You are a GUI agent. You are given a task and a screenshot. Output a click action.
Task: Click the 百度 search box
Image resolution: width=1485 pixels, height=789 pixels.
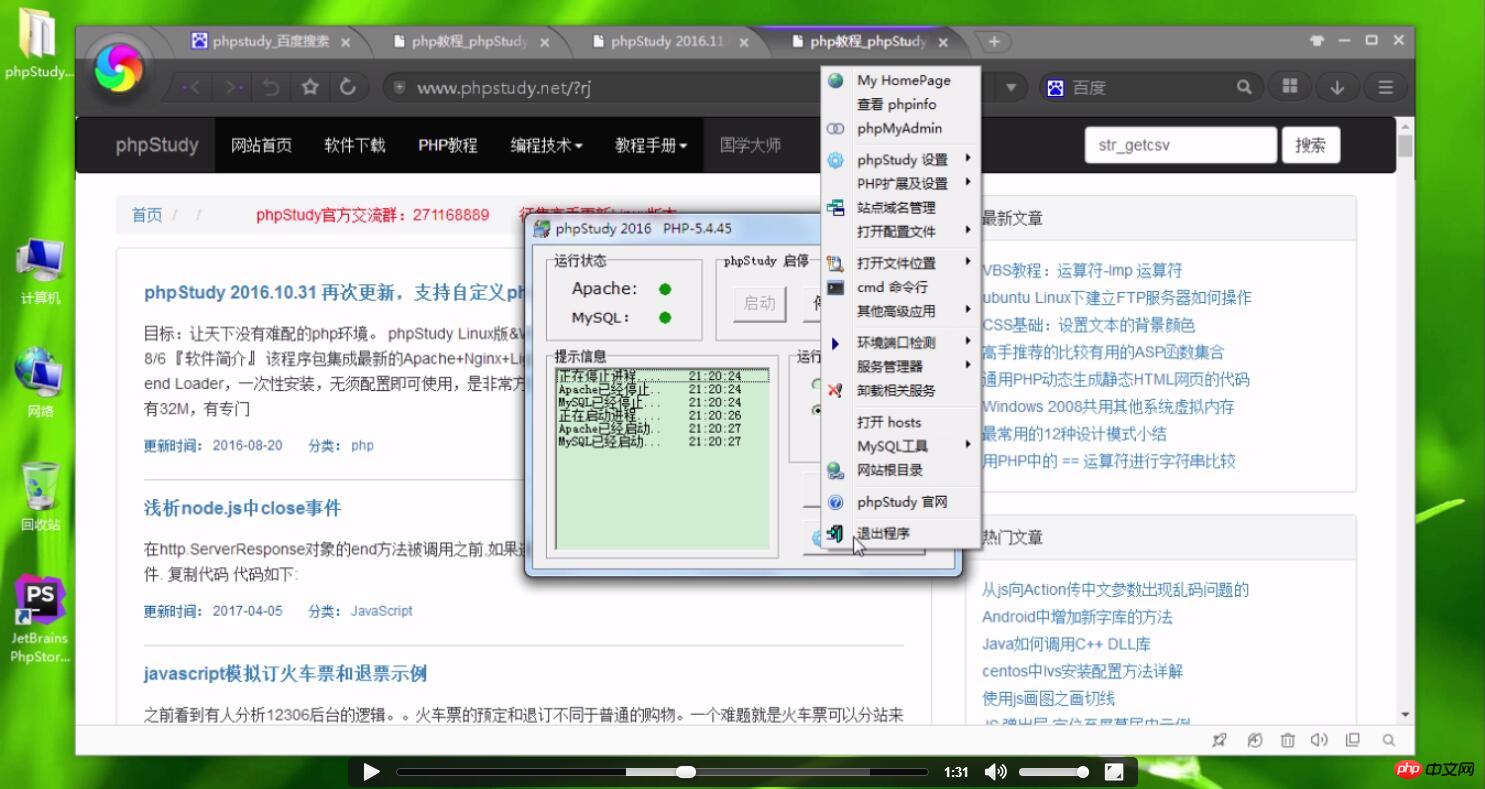click(x=1150, y=88)
